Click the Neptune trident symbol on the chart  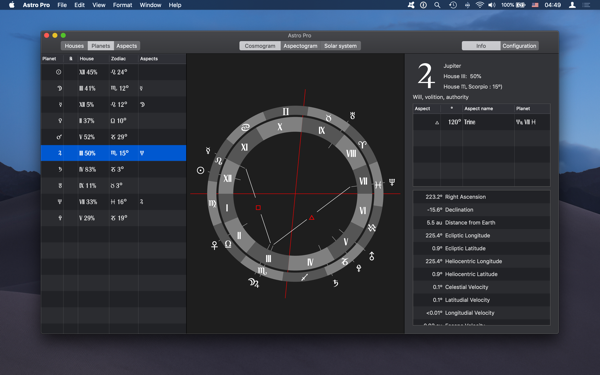coord(392,182)
